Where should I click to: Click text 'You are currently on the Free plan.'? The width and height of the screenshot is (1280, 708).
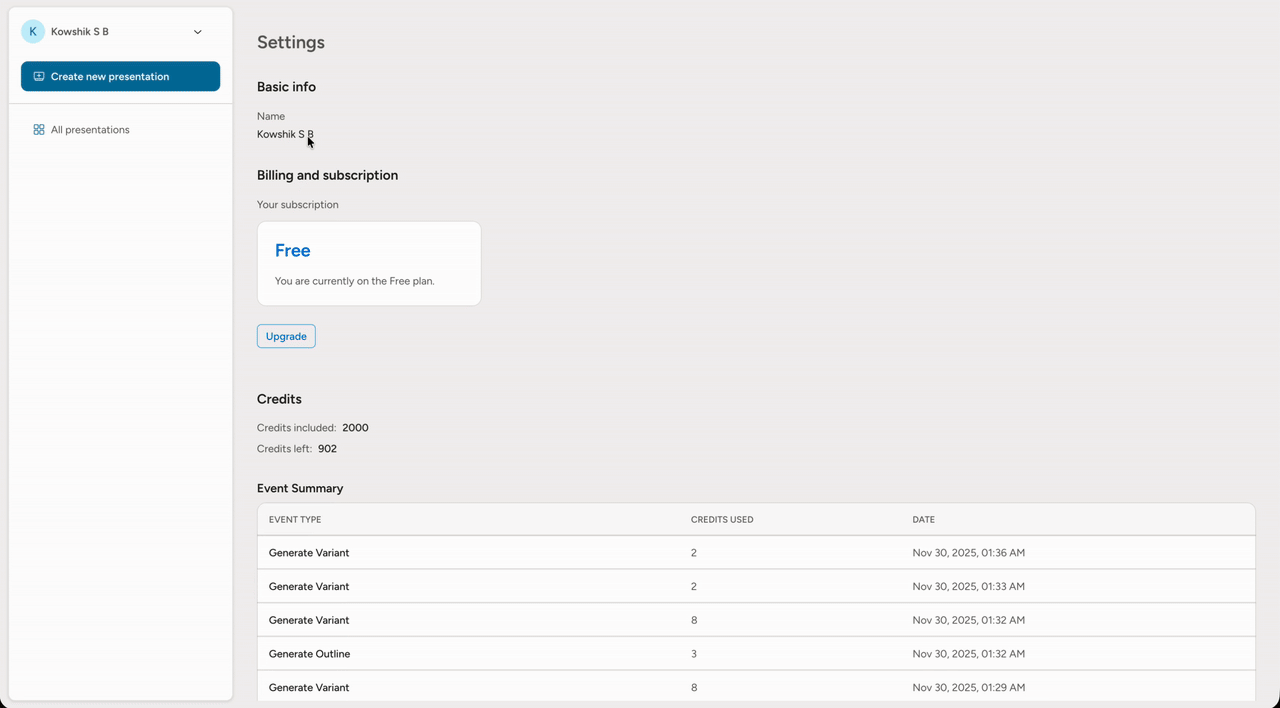click(355, 281)
